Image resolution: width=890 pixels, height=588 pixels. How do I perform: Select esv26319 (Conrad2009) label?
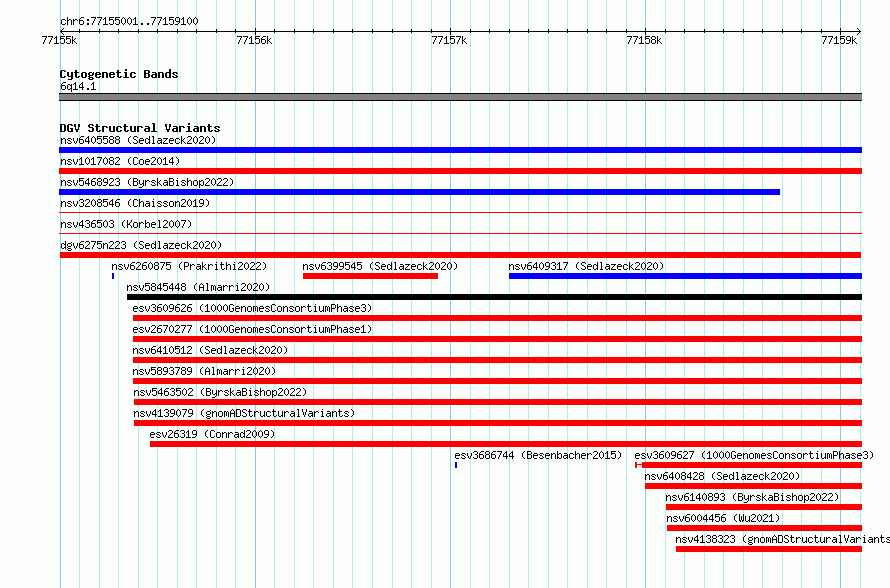(x=212, y=434)
